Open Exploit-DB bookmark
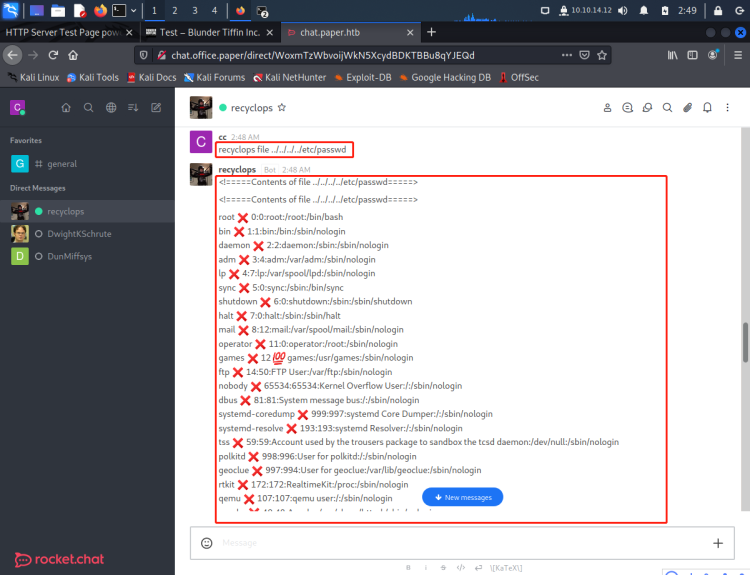 pyautogui.click(x=363, y=77)
